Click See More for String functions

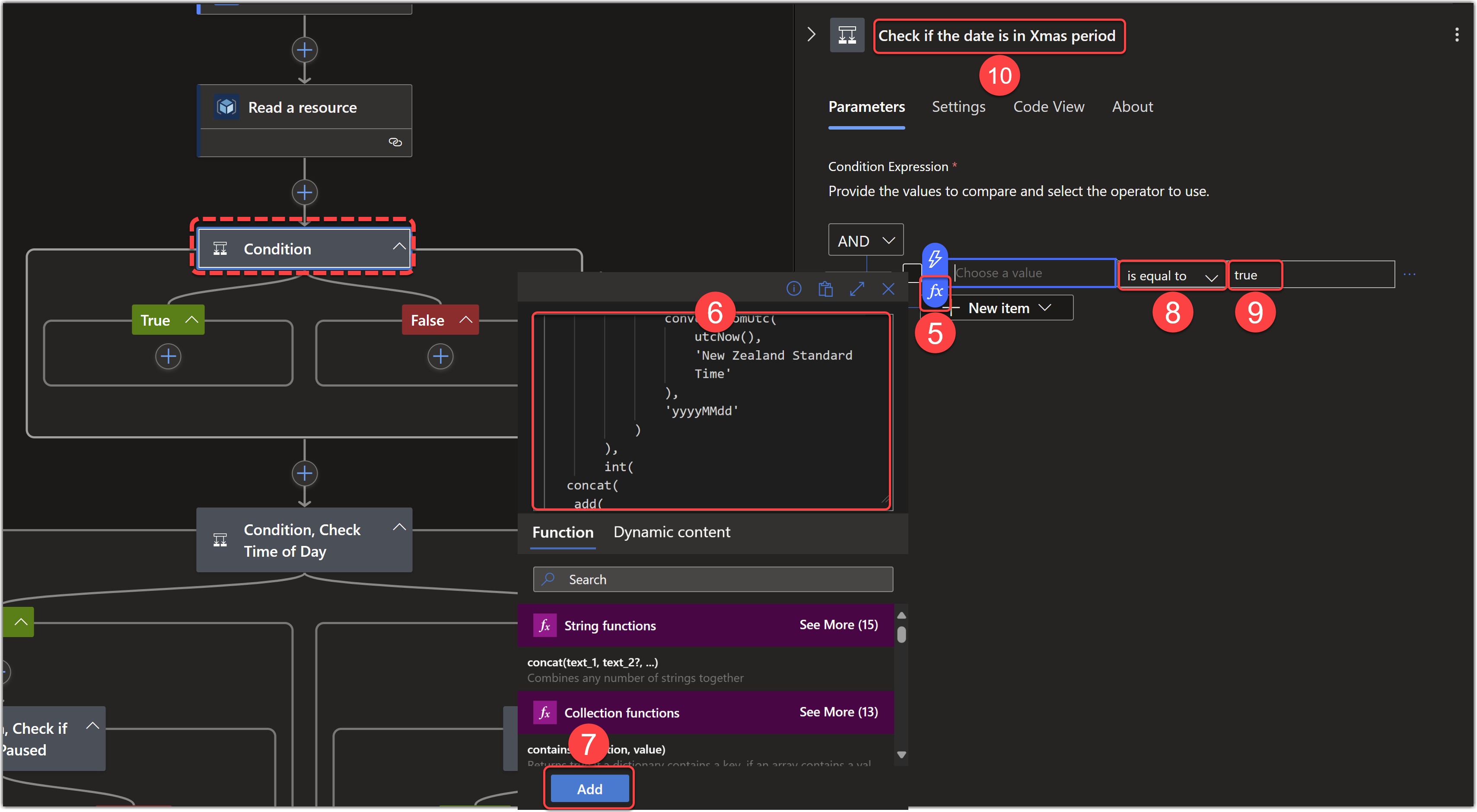(x=838, y=625)
